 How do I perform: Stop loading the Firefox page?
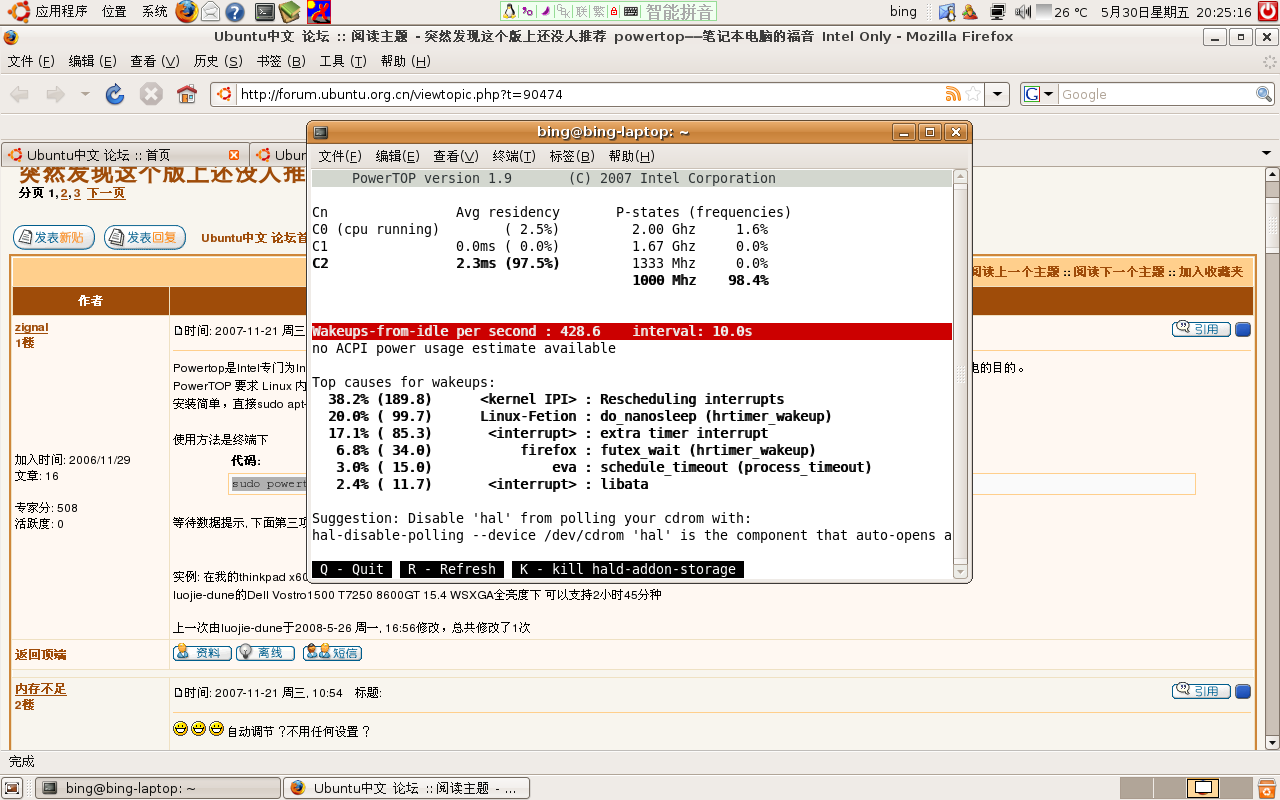pos(151,94)
